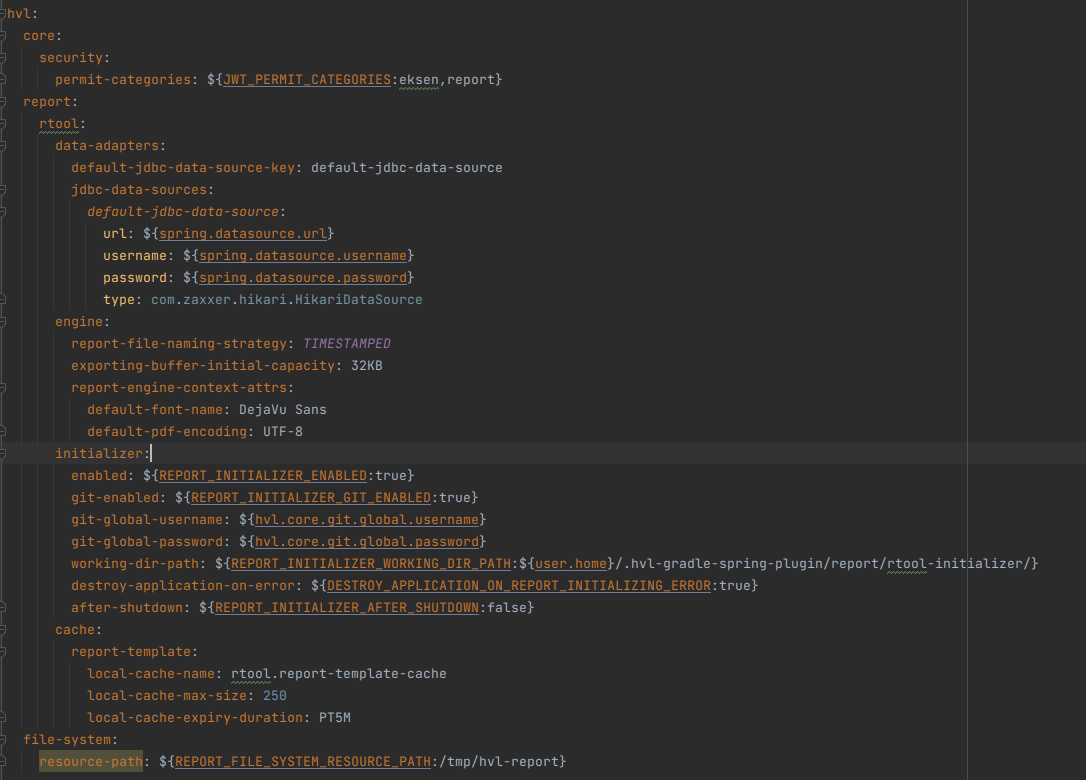Screen dimensions: 1086x780
Task: Click the rtool.report-template-cache value
Action: (339, 674)
